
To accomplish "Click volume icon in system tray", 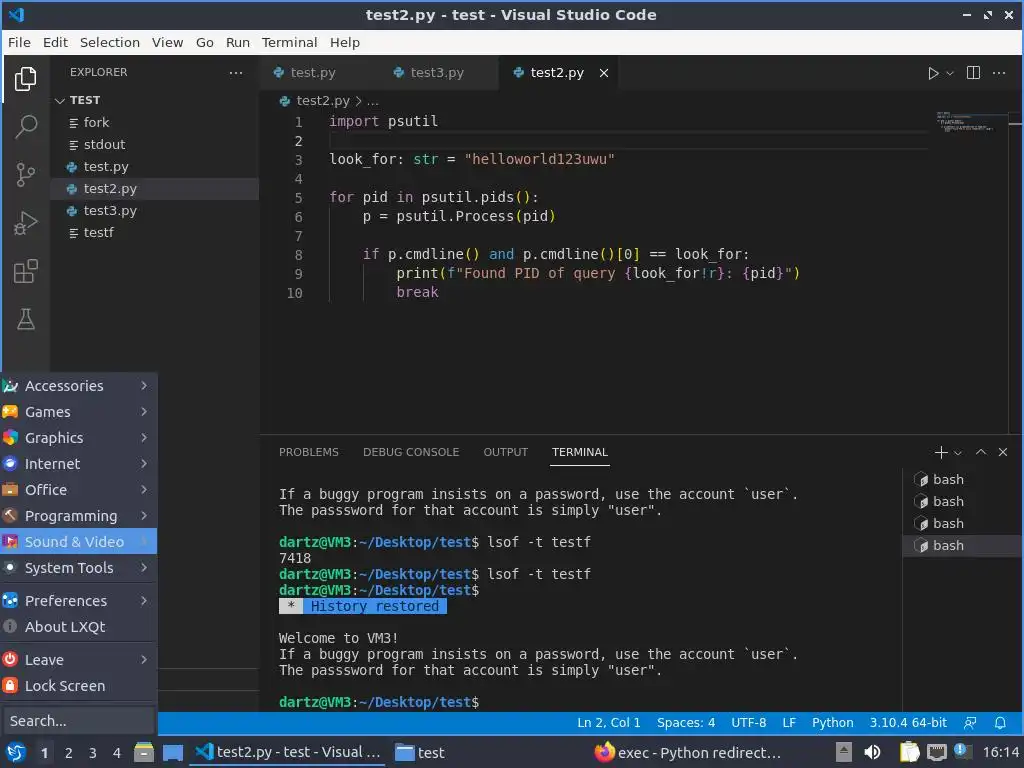I will 872,752.
